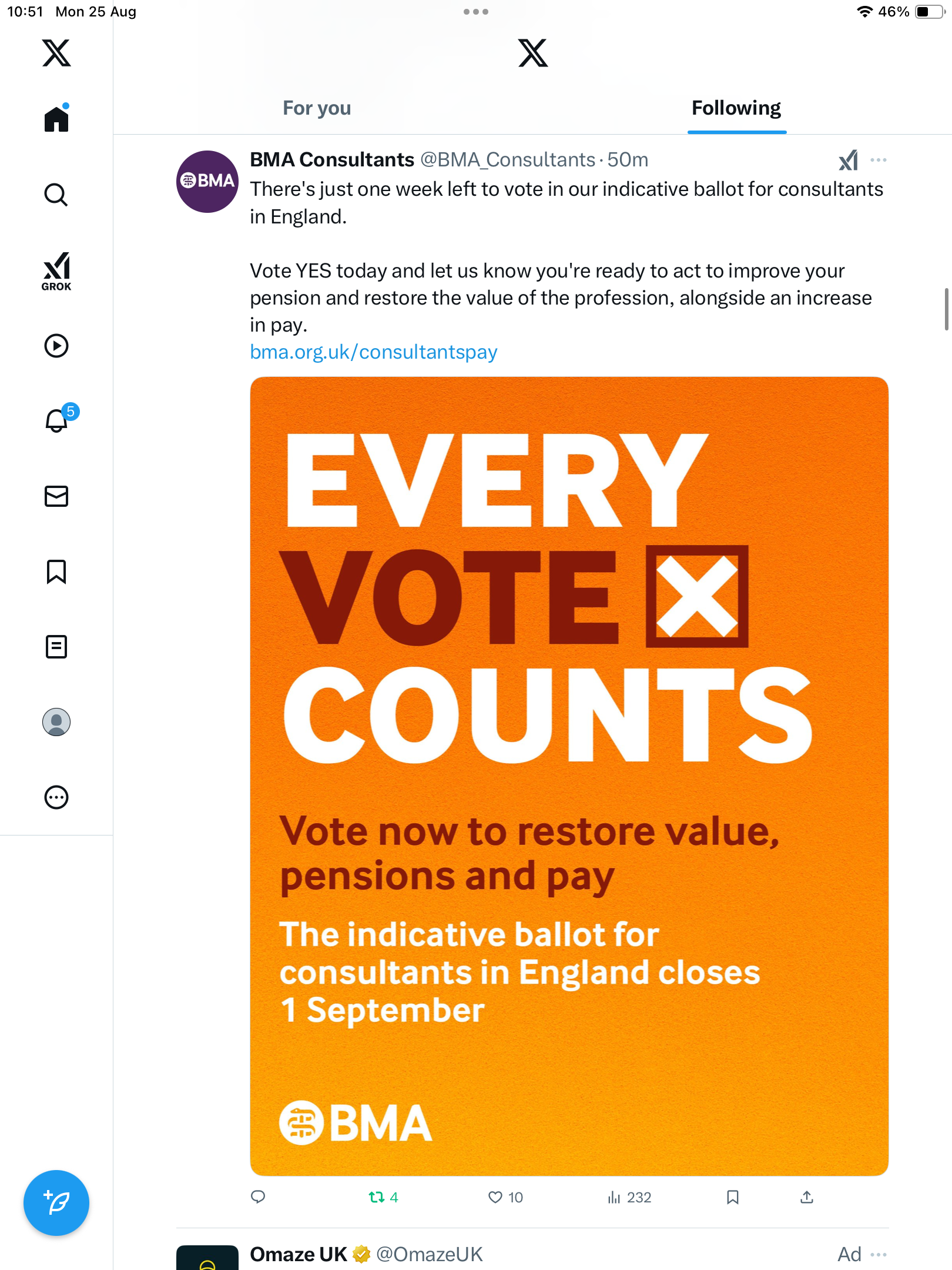Open options menu on Omaze UK ad
The image size is (952, 1270).
pyautogui.click(x=879, y=1254)
